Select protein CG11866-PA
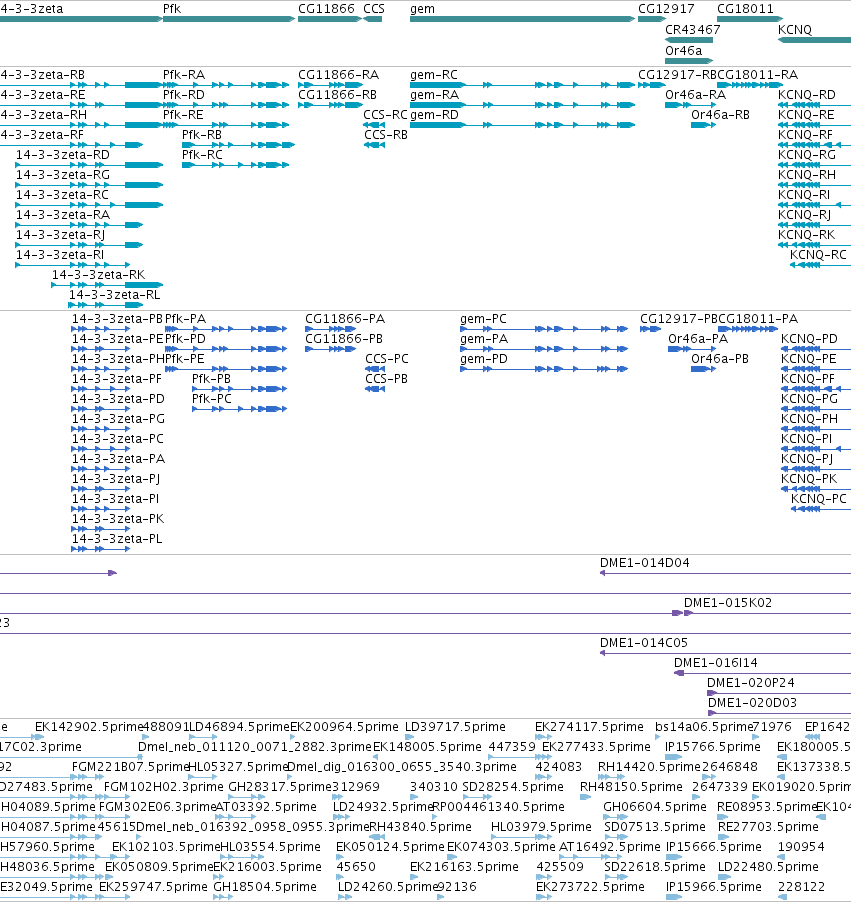 (x=345, y=319)
